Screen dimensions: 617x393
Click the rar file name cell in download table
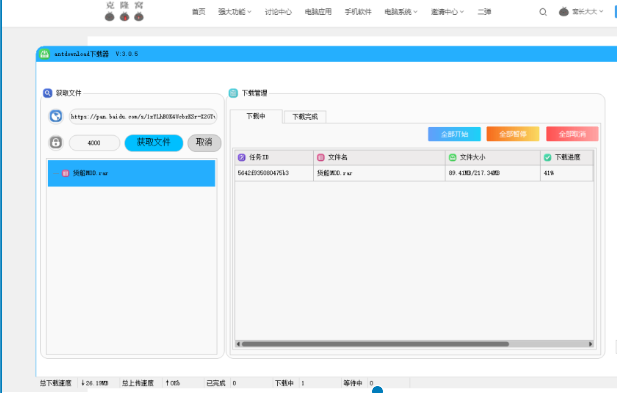tap(379, 173)
